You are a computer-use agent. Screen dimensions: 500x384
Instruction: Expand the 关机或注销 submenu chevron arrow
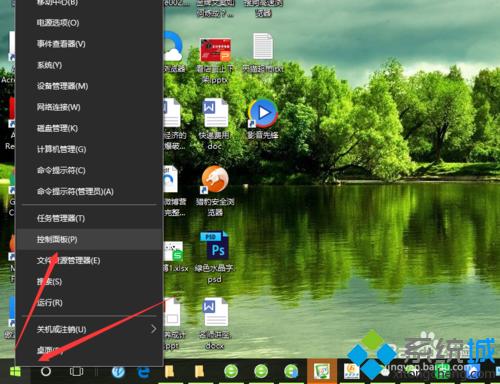[154, 329]
